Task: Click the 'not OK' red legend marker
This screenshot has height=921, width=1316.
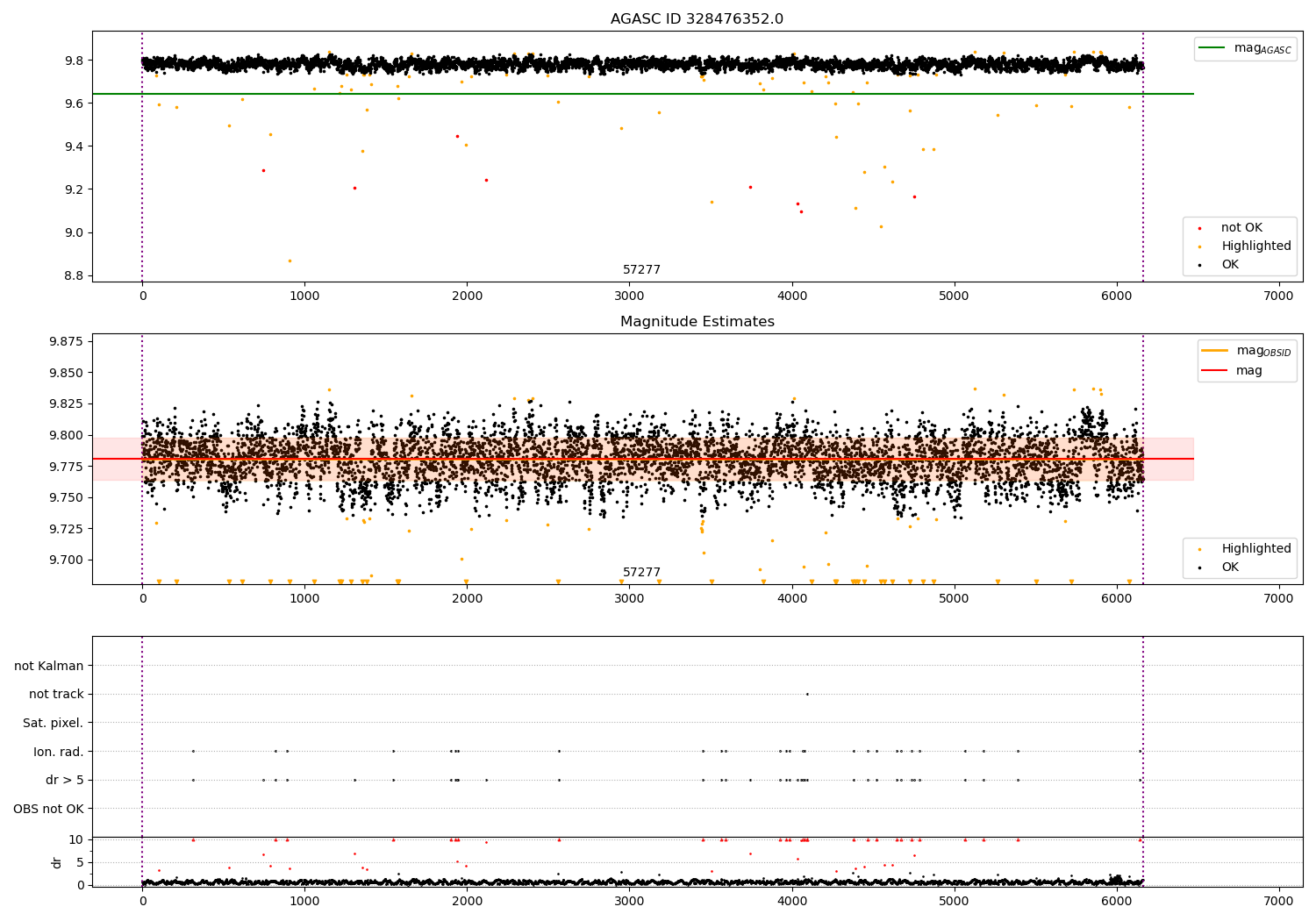Action: [x=1199, y=228]
